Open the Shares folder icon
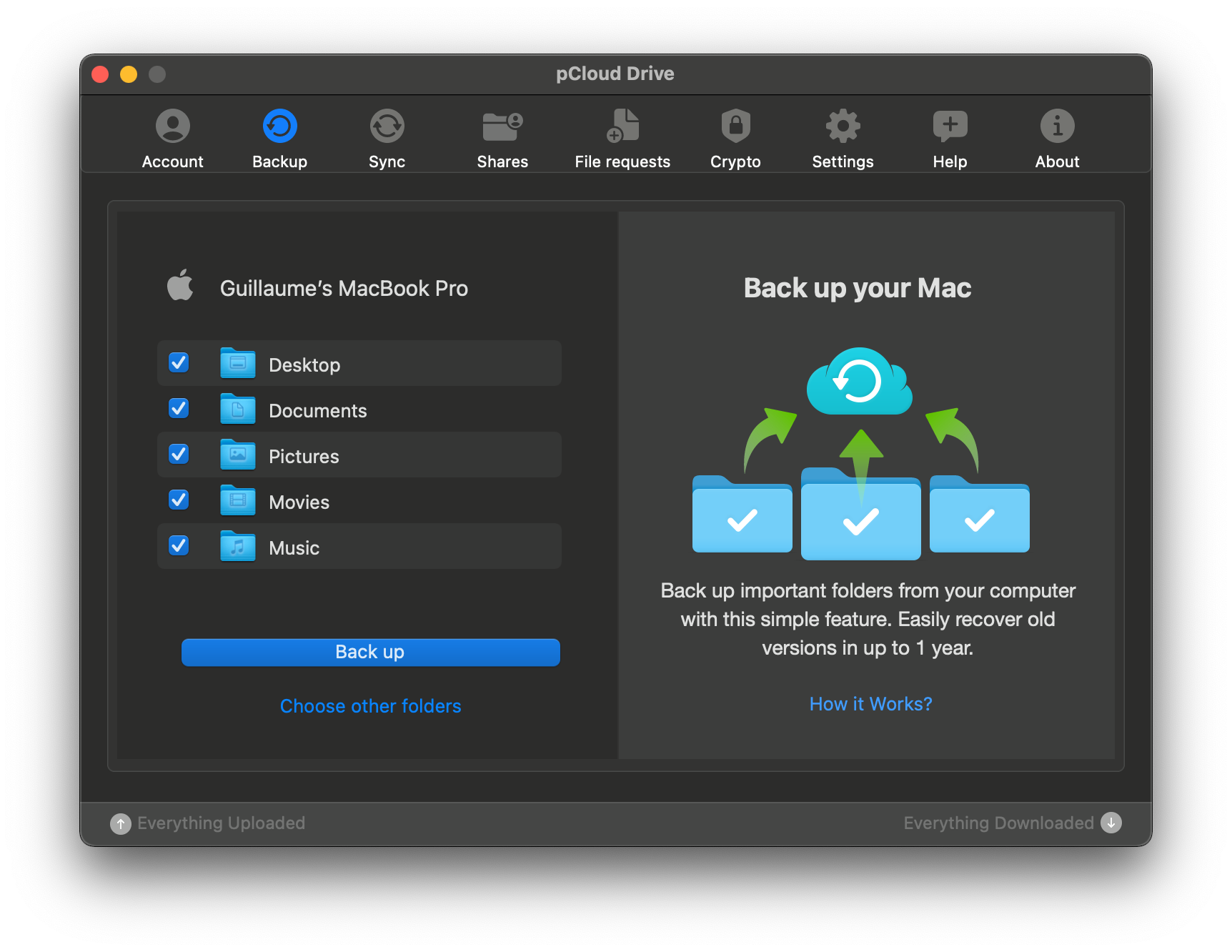 coord(502,127)
